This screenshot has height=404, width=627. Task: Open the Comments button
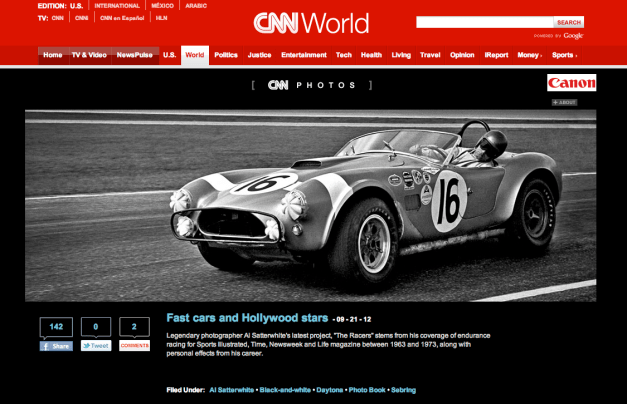[x=134, y=346]
